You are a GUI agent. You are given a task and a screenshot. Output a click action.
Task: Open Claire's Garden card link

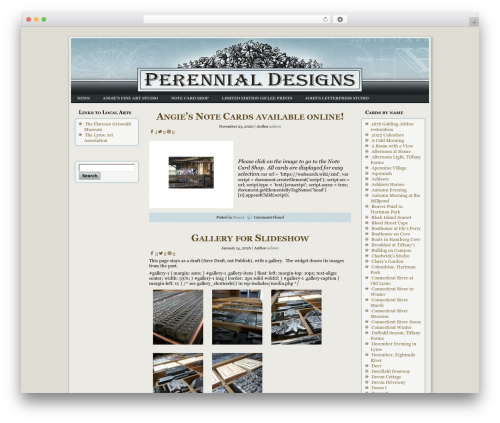point(387,262)
